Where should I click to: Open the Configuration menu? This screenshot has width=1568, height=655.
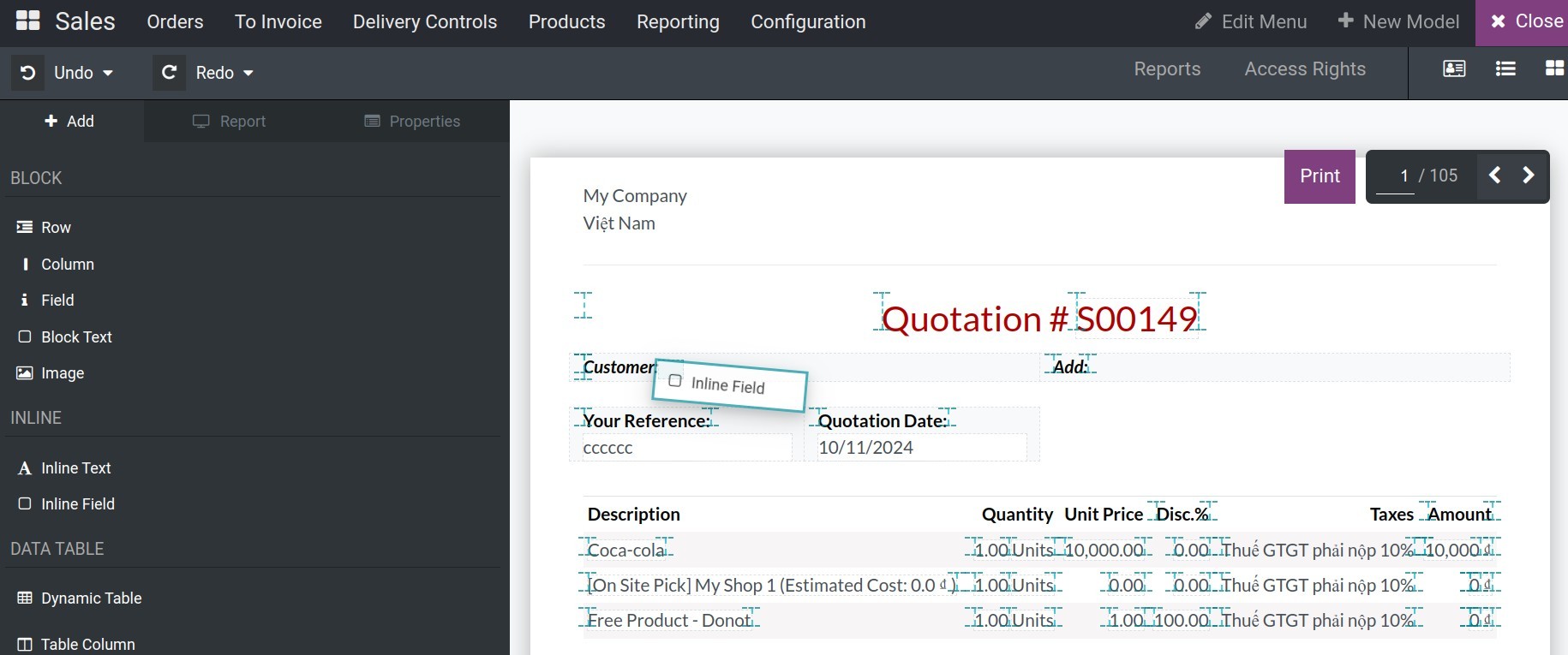click(x=808, y=22)
